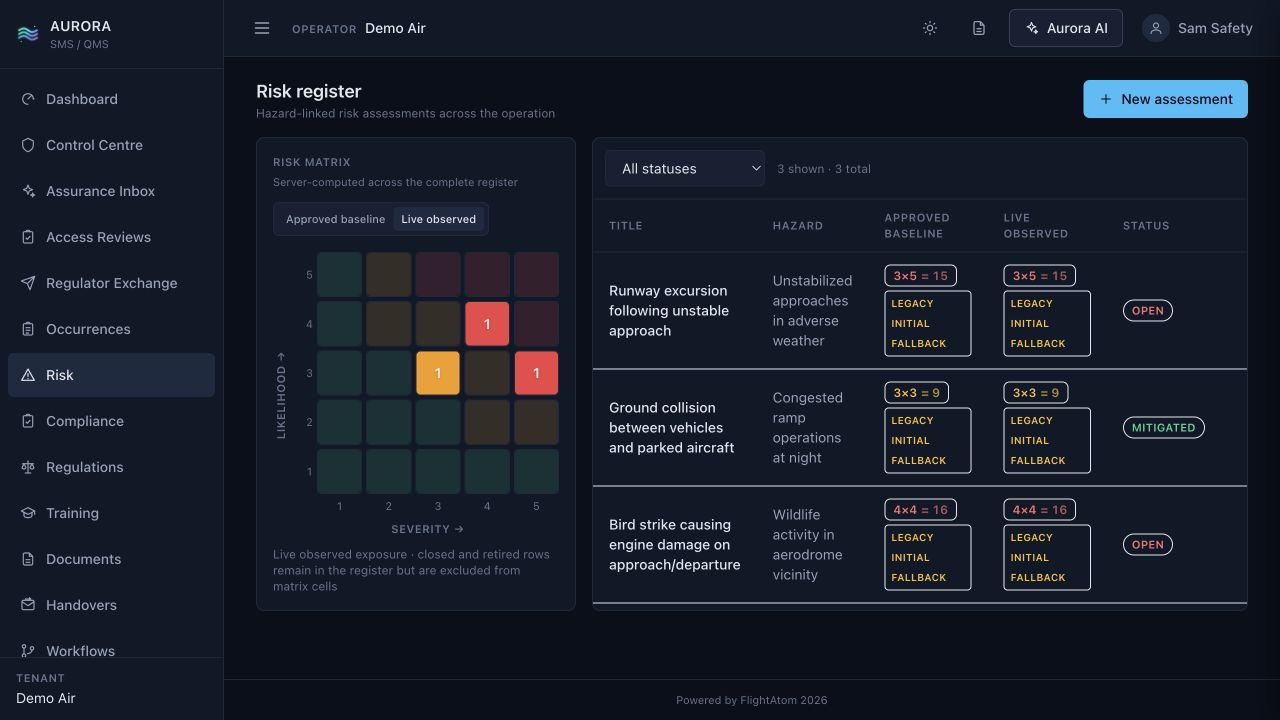Click the Control Centre shield icon
Screen dimensions: 1280x720
tap(28, 145)
